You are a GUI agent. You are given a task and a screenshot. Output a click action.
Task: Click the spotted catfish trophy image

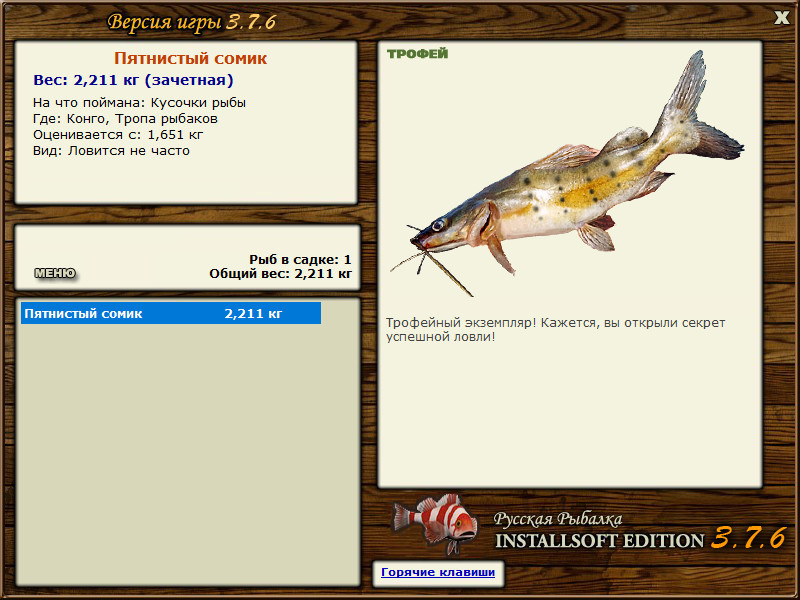coord(566,173)
